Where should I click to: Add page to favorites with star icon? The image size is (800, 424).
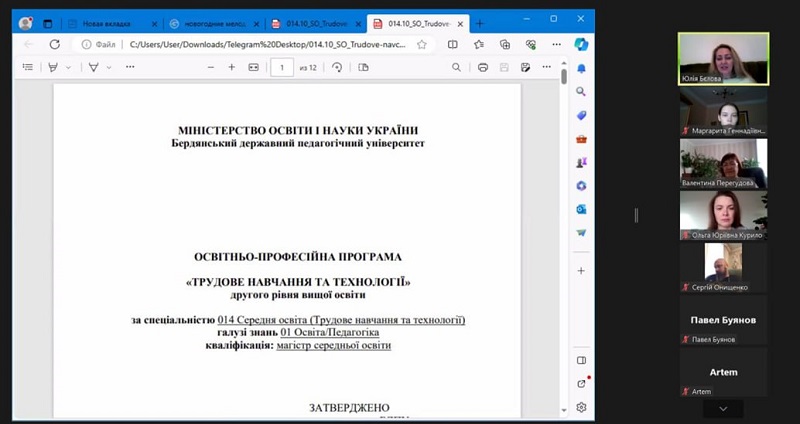[x=421, y=44]
